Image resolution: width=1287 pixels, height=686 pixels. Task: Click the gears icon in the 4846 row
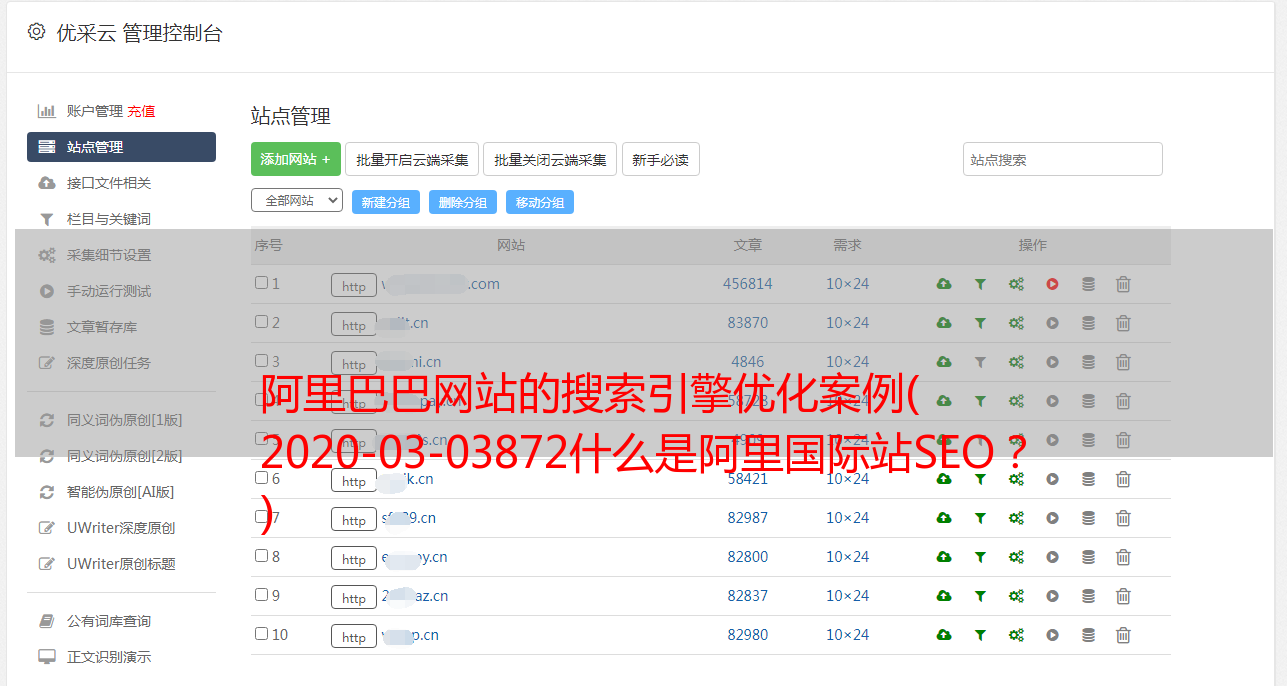[1016, 362]
